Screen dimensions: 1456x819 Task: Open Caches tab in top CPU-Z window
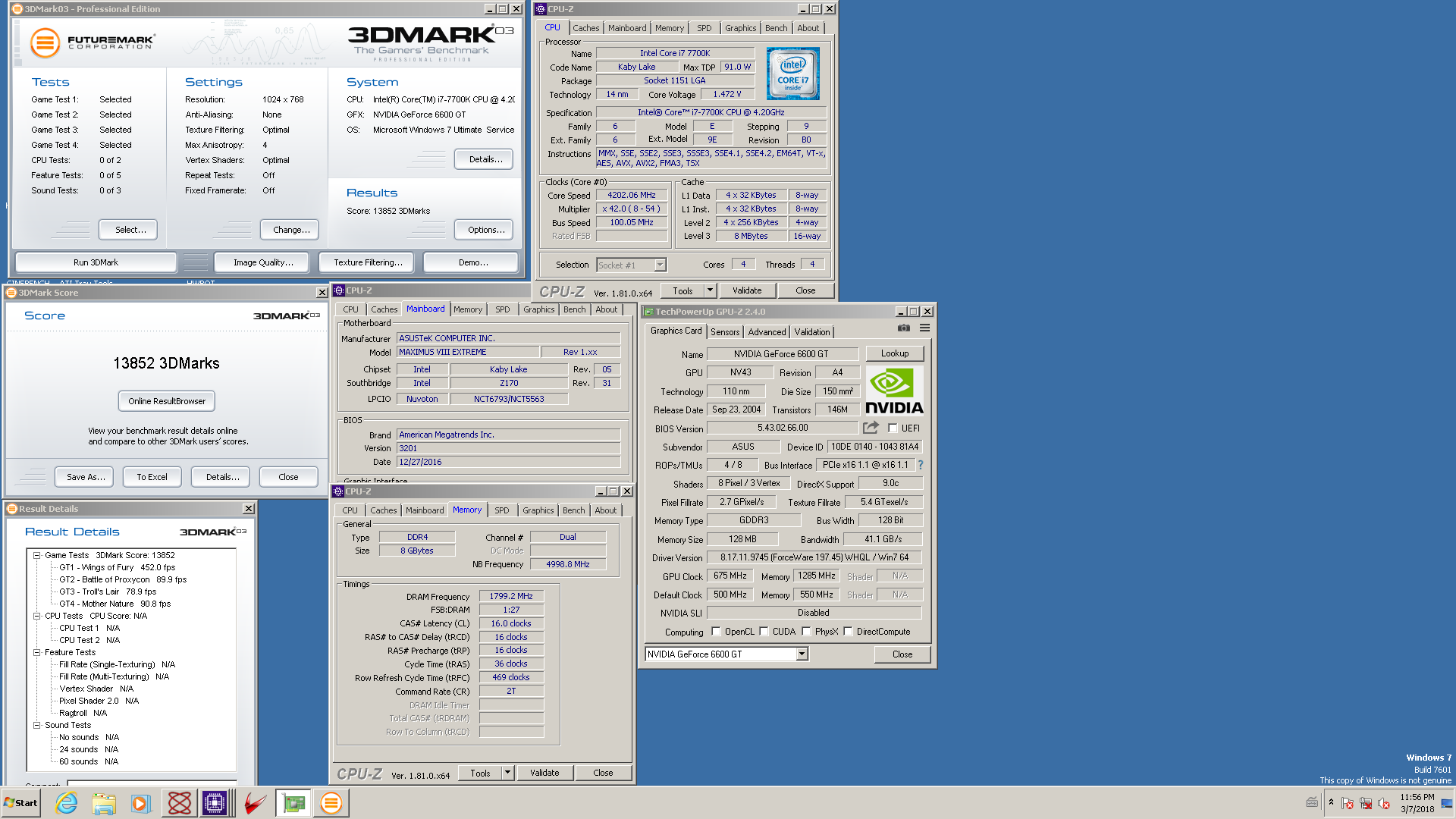(585, 28)
